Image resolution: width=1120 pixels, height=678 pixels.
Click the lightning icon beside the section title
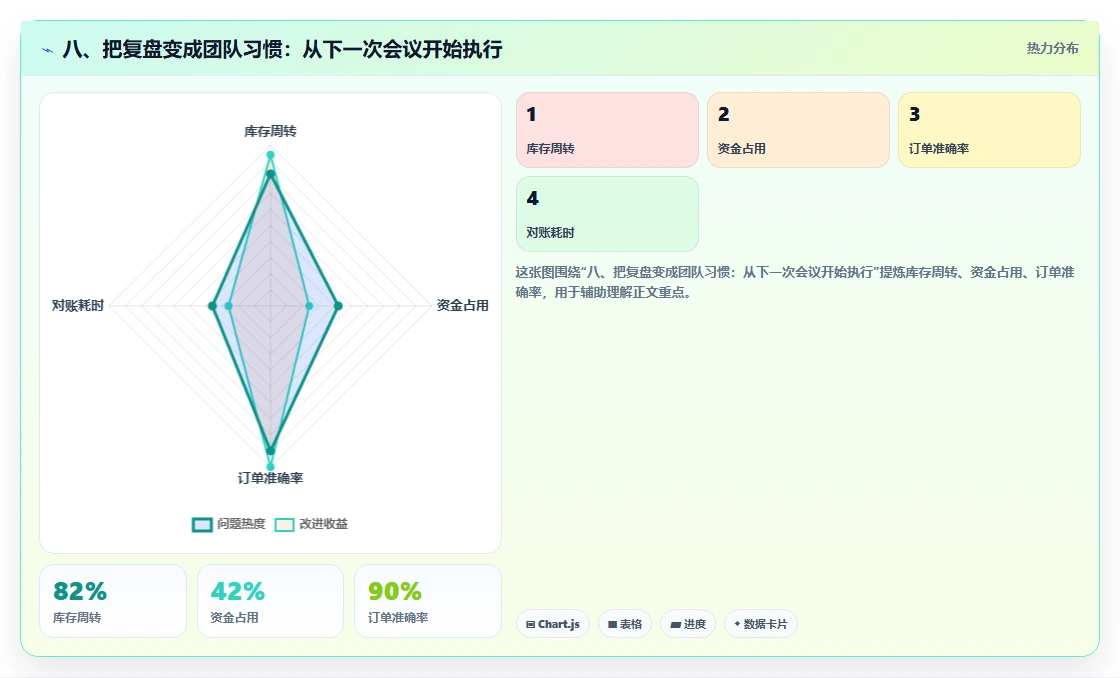coord(48,50)
